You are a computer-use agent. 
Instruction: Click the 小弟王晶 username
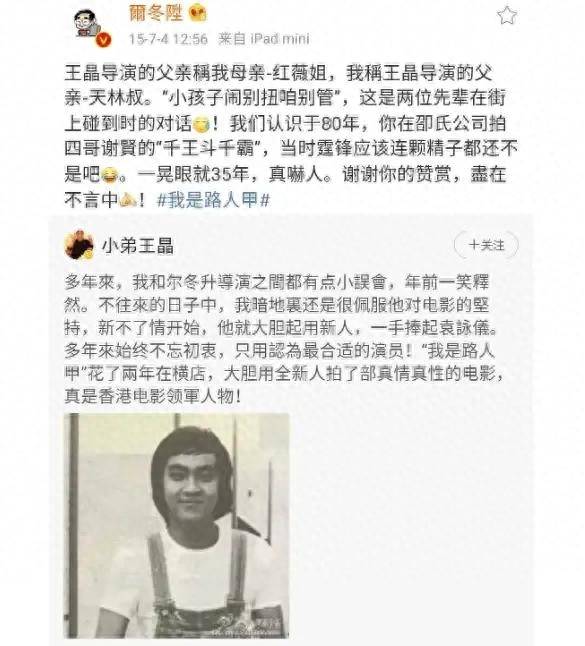[138, 246]
